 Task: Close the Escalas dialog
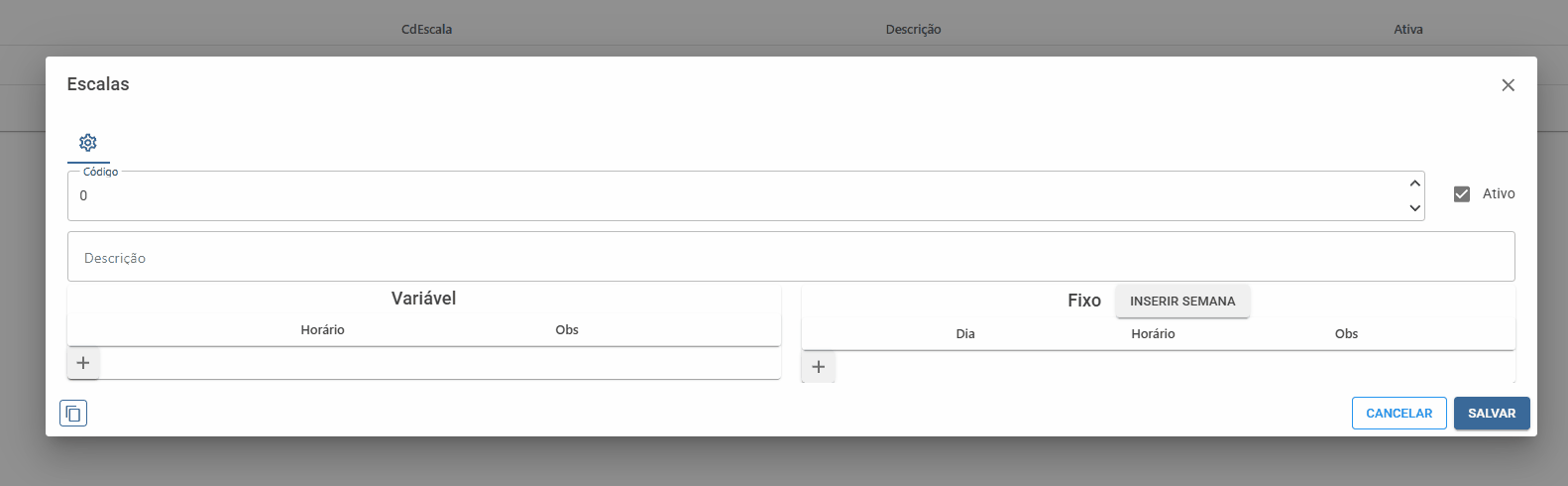(1508, 85)
